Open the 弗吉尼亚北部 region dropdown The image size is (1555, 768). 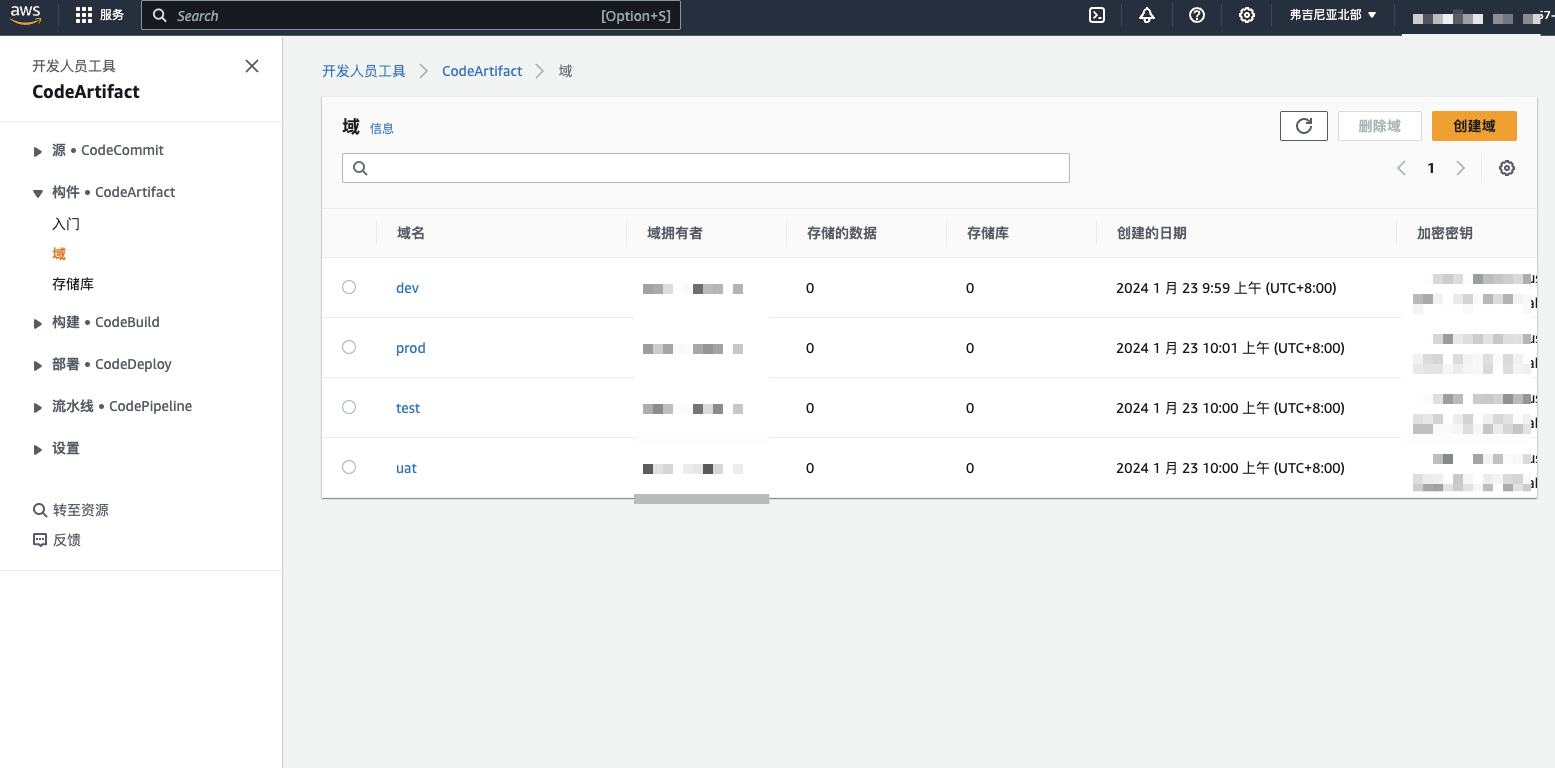click(x=1333, y=15)
